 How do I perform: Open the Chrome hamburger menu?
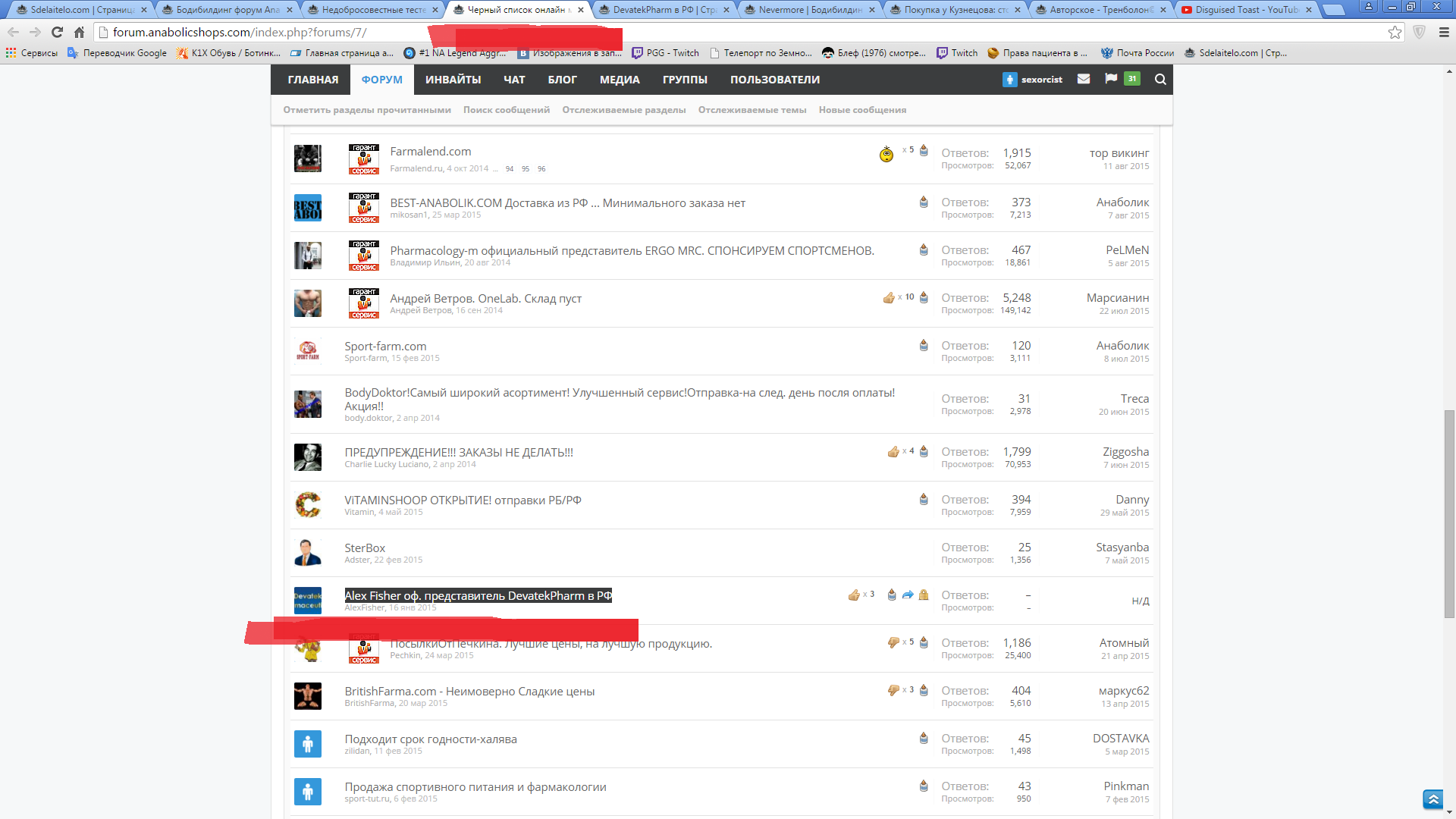[x=1444, y=32]
